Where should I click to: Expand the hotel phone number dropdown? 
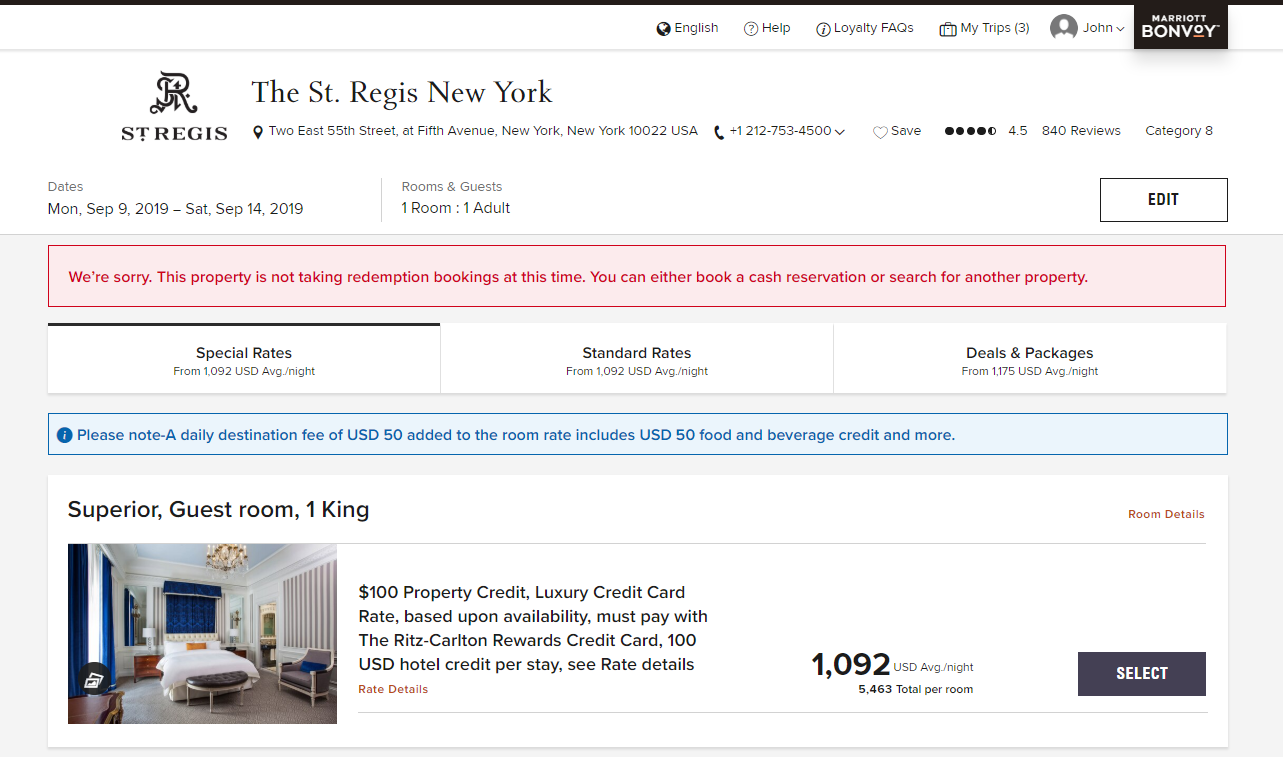click(840, 132)
